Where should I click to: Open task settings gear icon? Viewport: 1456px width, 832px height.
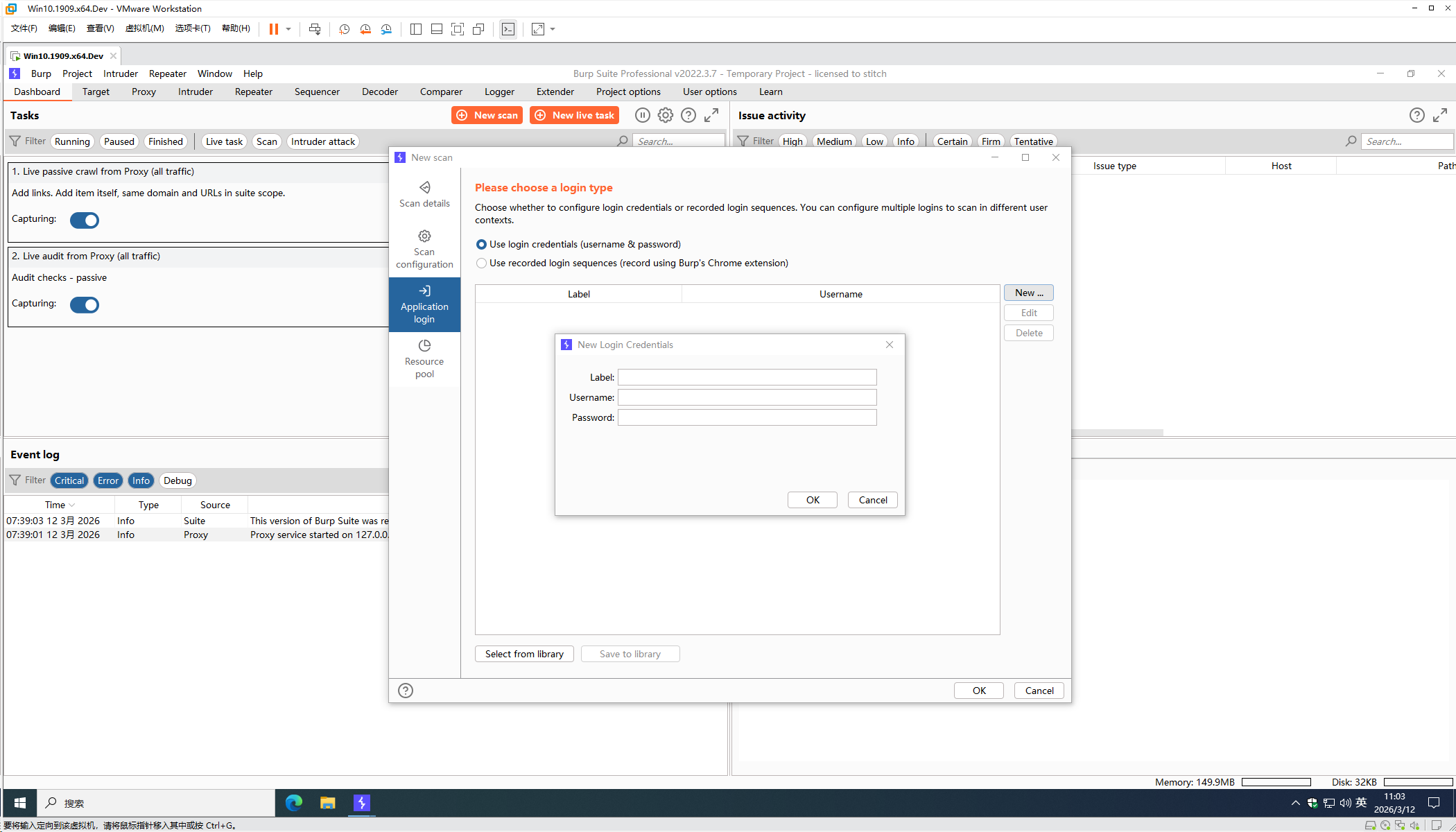pos(665,115)
